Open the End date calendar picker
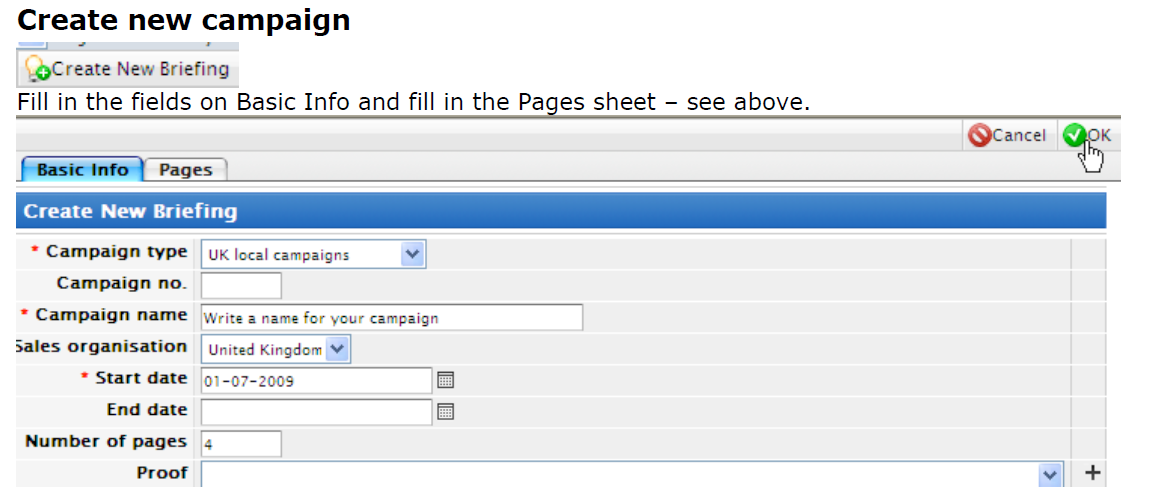This screenshot has width=1160, height=503. tap(445, 412)
